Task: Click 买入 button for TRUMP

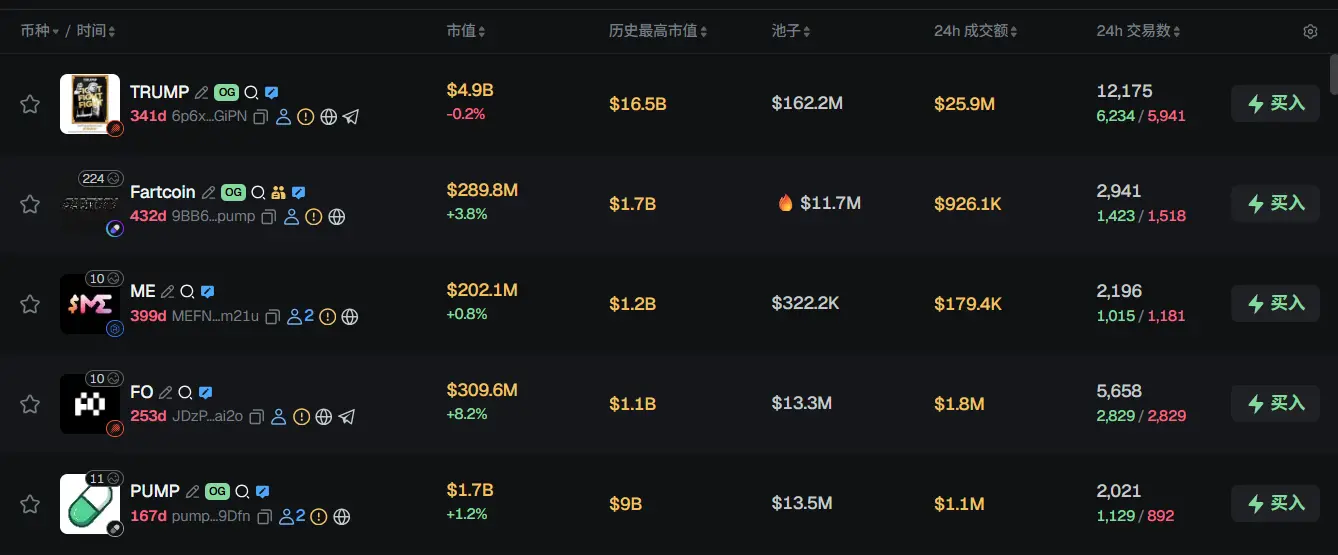Action: (1275, 103)
